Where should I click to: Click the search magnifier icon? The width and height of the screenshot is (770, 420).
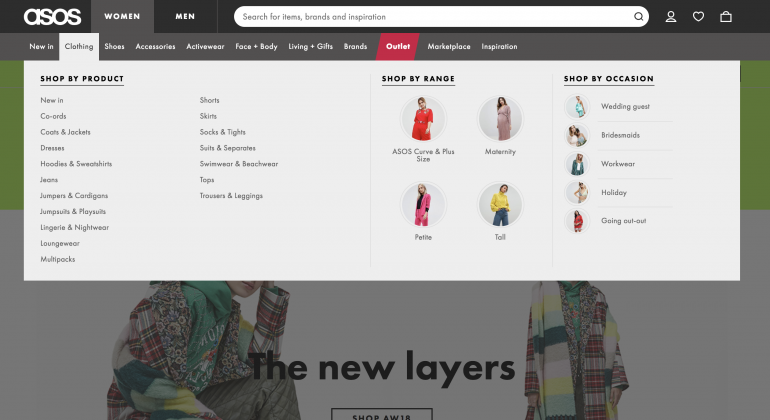pyautogui.click(x=638, y=17)
